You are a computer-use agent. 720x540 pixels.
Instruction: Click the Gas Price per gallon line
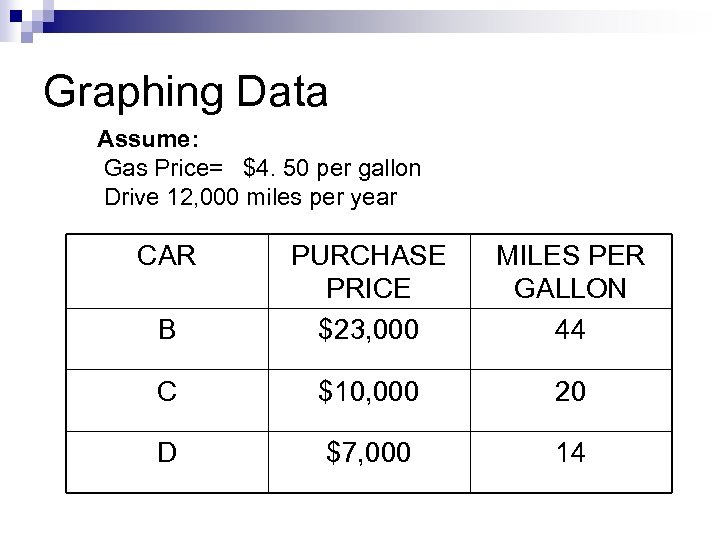262,168
